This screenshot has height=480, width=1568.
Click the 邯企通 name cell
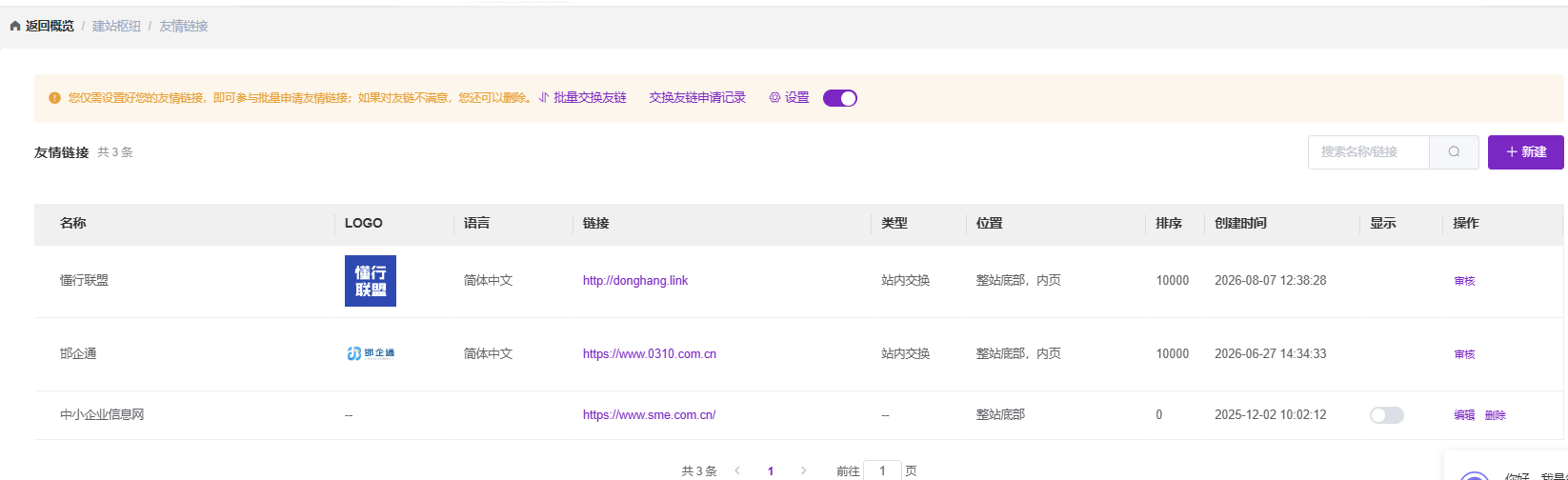tap(78, 354)
